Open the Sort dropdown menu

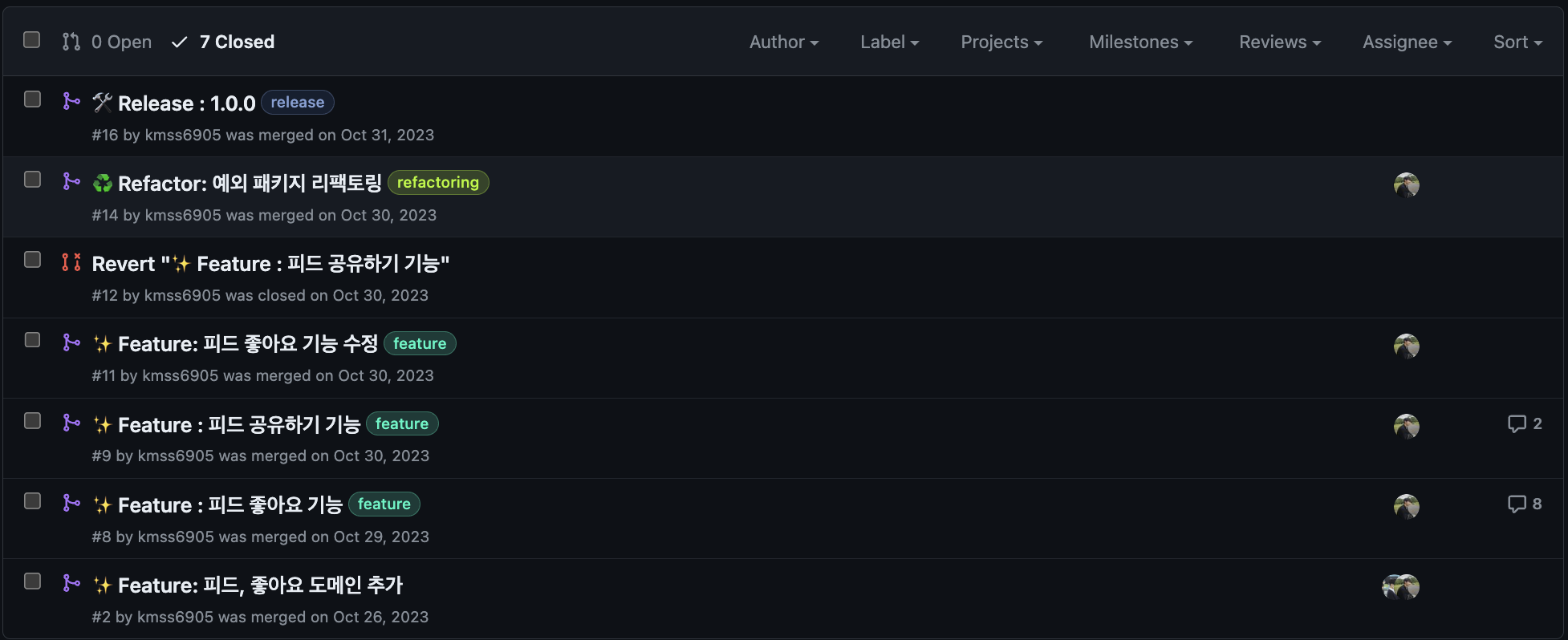click(1518, 42)
